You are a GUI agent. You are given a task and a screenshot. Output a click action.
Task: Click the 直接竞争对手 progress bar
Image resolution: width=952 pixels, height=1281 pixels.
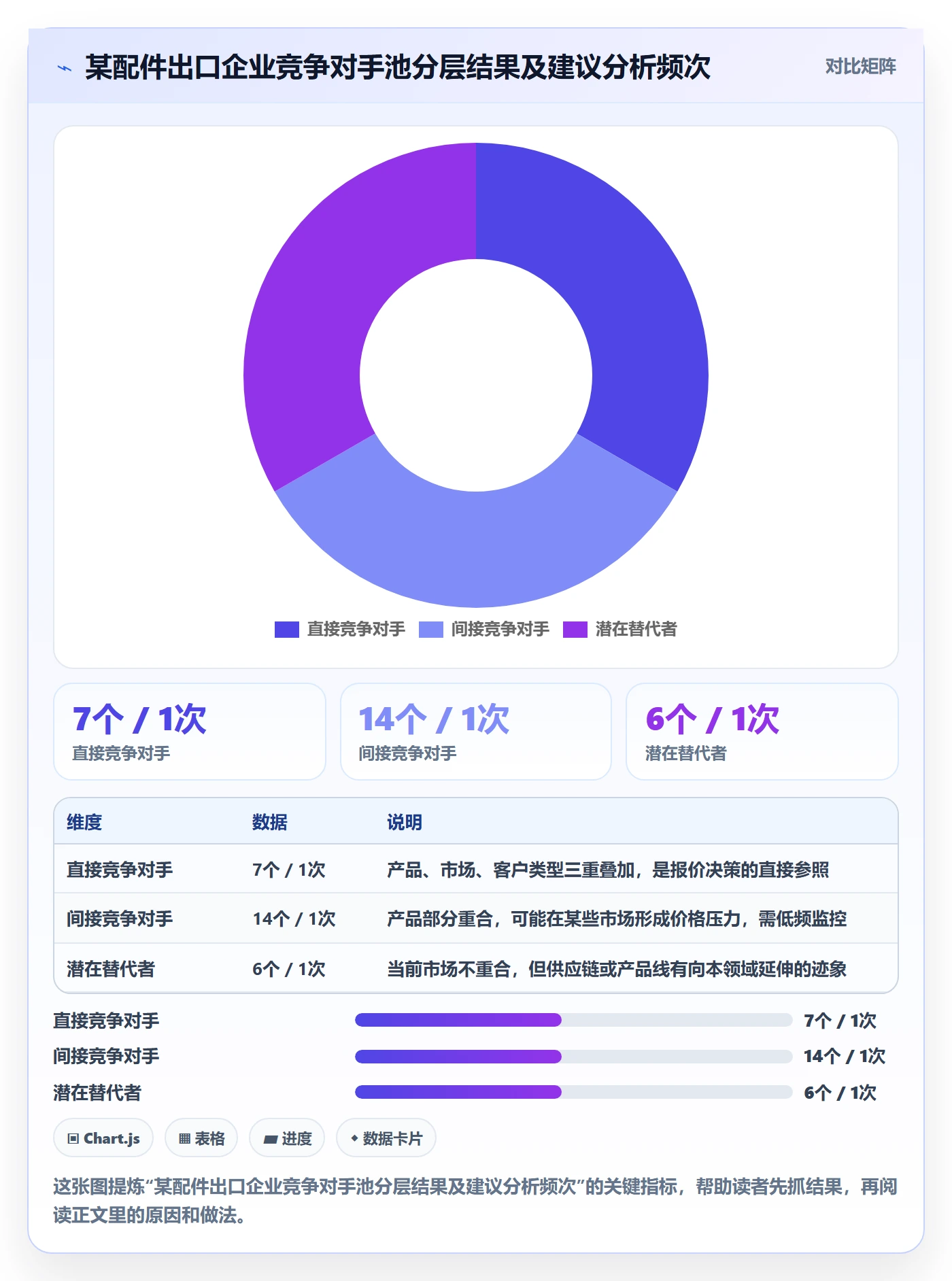[x=573, y=1020]
